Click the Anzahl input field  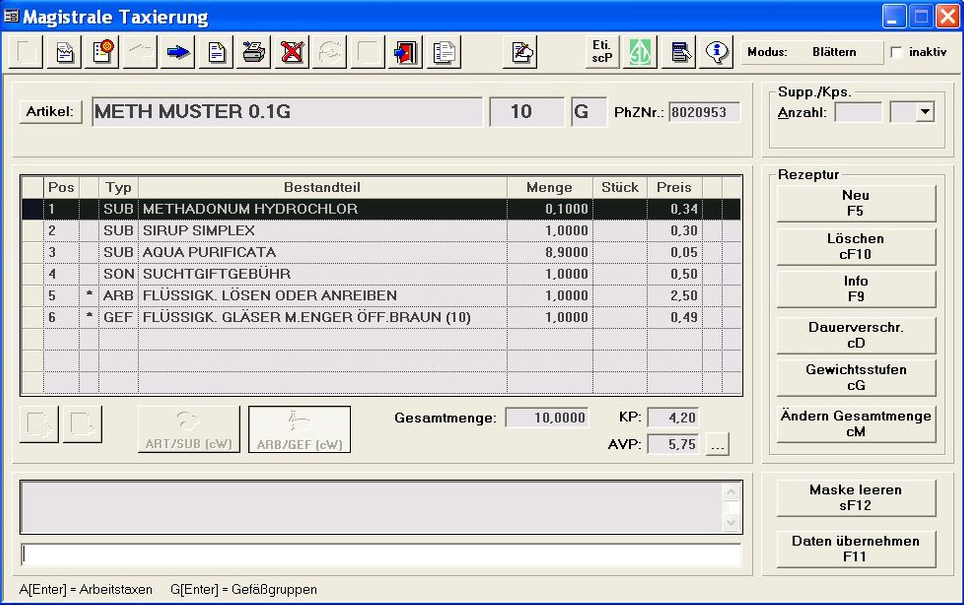coord(858,112)
